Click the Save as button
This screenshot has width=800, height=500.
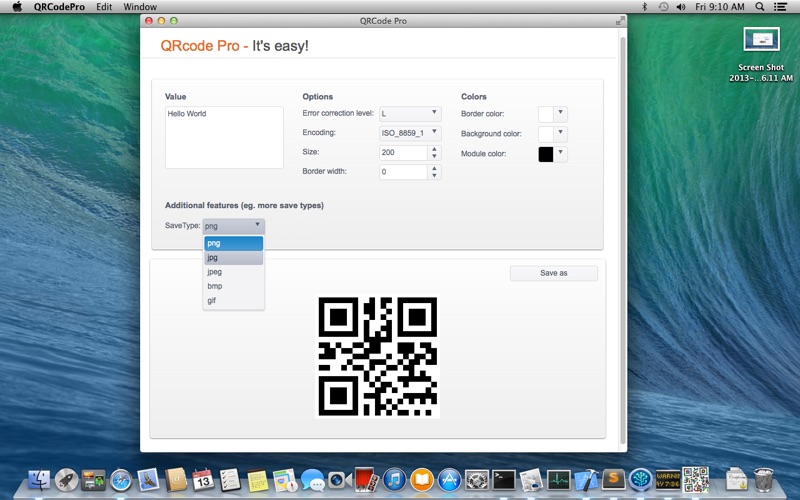pyautogui.click(x=554, y=273)
